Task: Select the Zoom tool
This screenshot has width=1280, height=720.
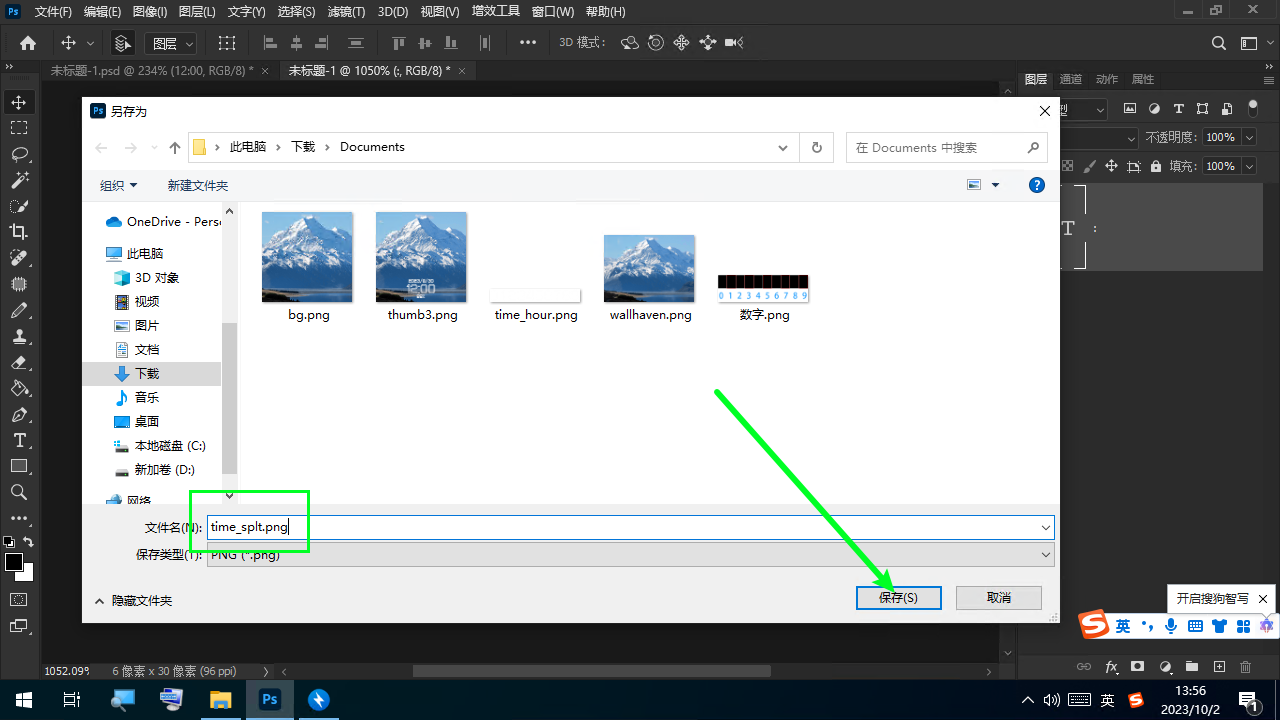Action: (x=19, y=492)
